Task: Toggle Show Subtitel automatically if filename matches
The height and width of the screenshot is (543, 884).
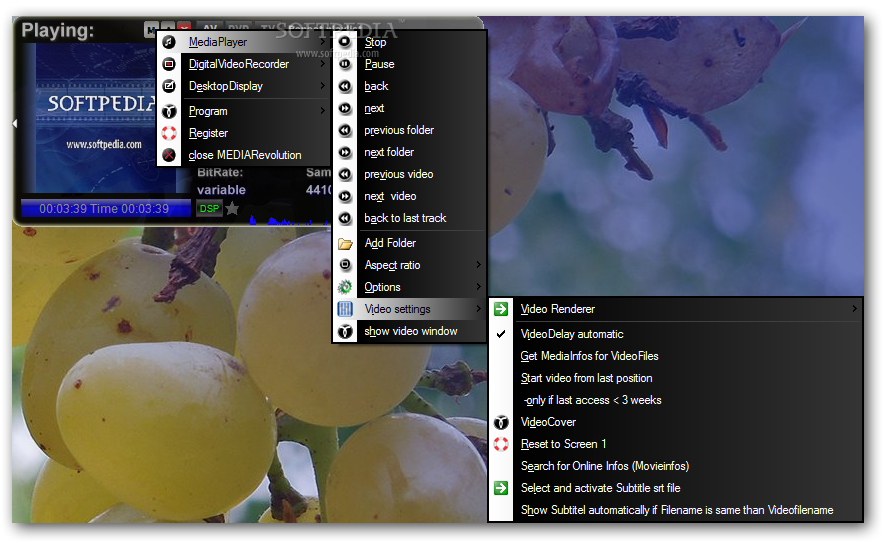Action: (677, 510)
